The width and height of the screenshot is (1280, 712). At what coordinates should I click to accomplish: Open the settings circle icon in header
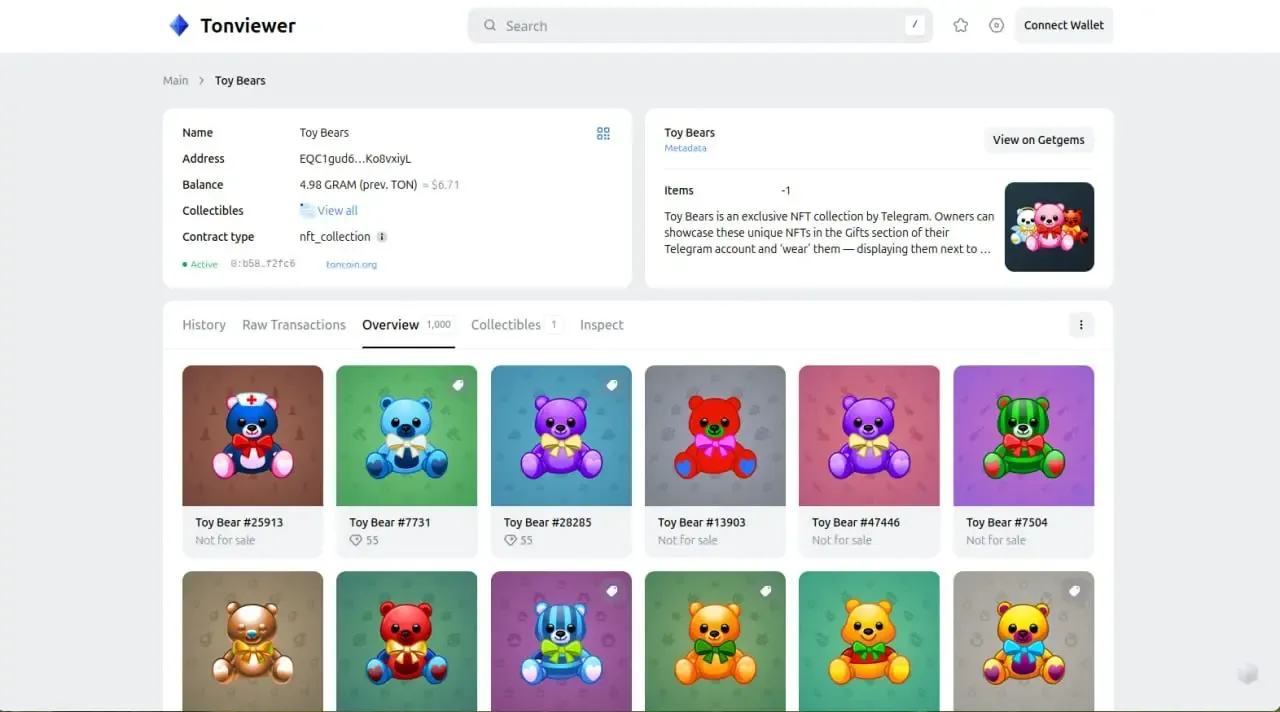click(x=996, y=26)
